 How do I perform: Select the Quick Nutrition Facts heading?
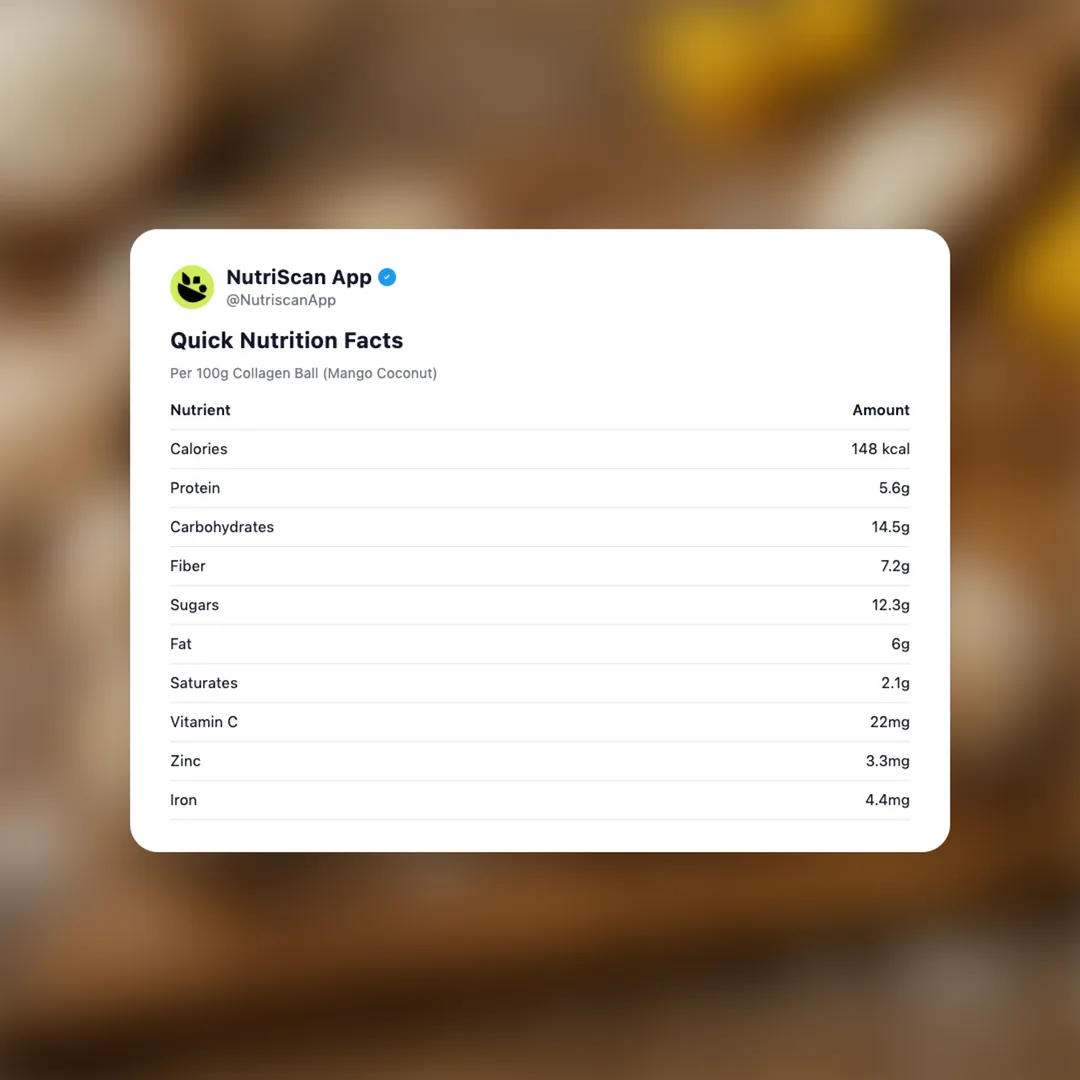(x=286, y=340)
